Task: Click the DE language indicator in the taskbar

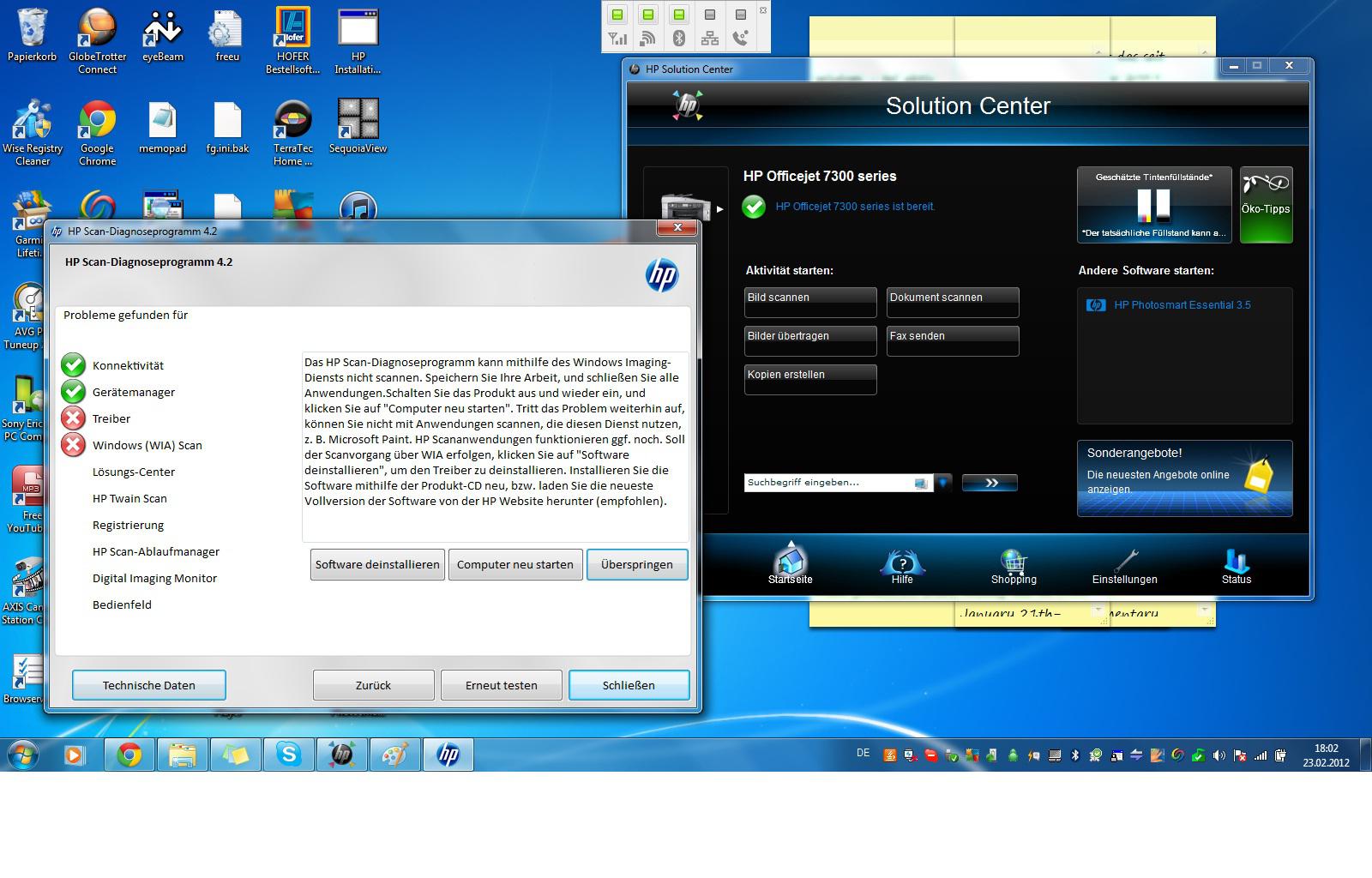Action: [863, 753]
